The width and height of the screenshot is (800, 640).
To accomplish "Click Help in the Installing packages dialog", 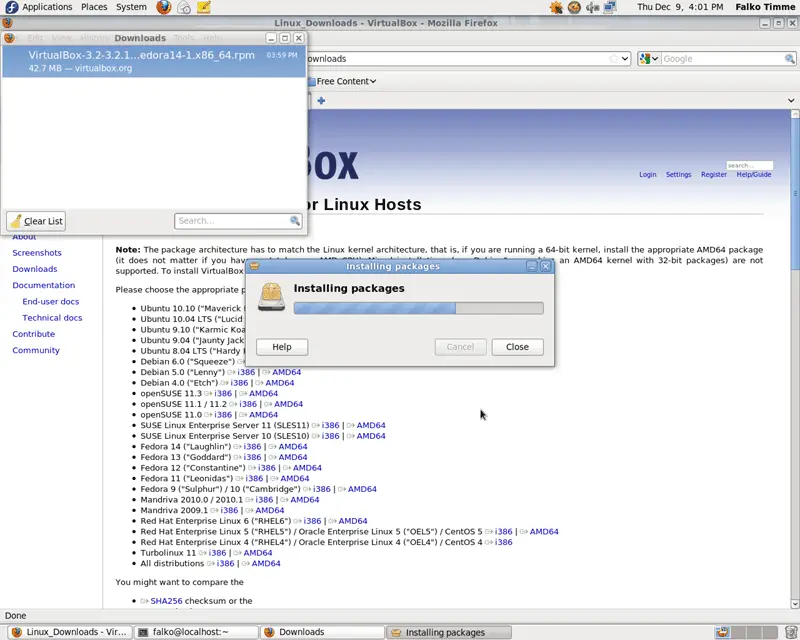I will point(282,347).
